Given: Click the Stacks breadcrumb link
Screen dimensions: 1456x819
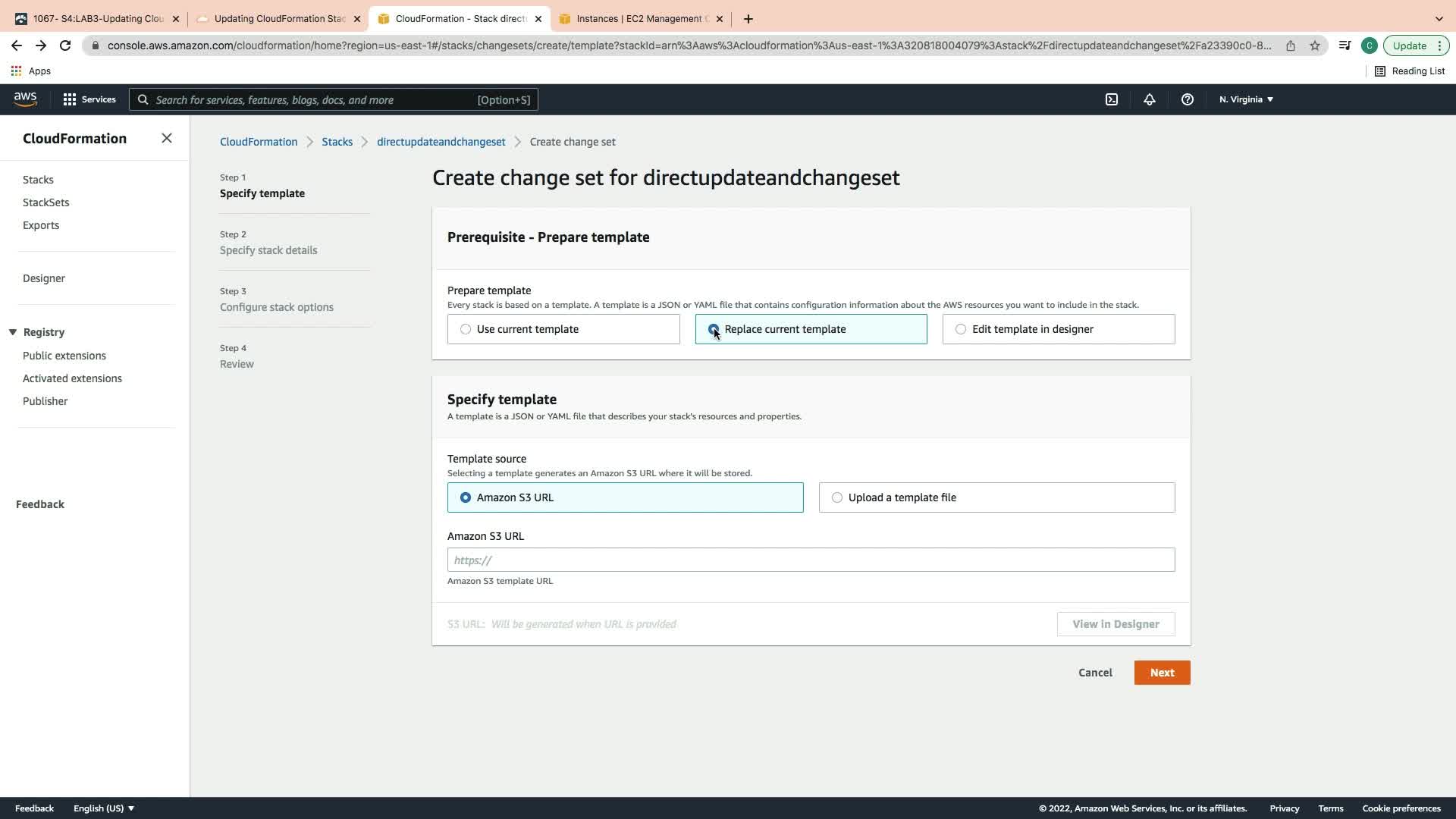Looking at the screenshot, I should point(337,142).
